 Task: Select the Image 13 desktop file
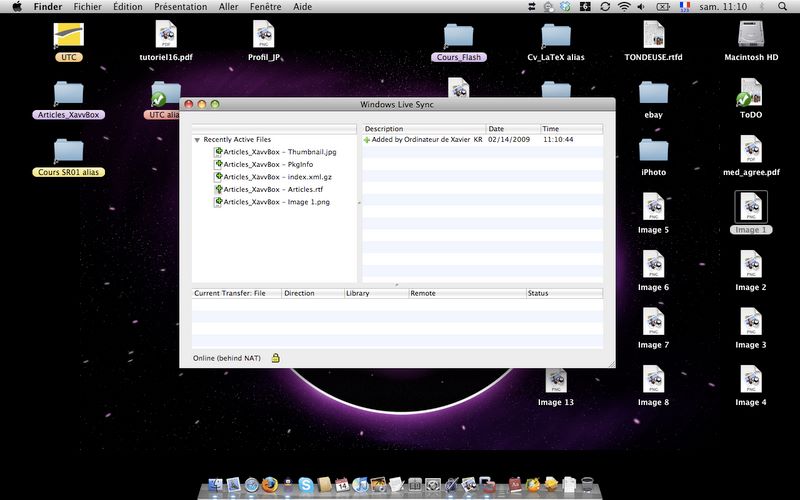point(556,386)
